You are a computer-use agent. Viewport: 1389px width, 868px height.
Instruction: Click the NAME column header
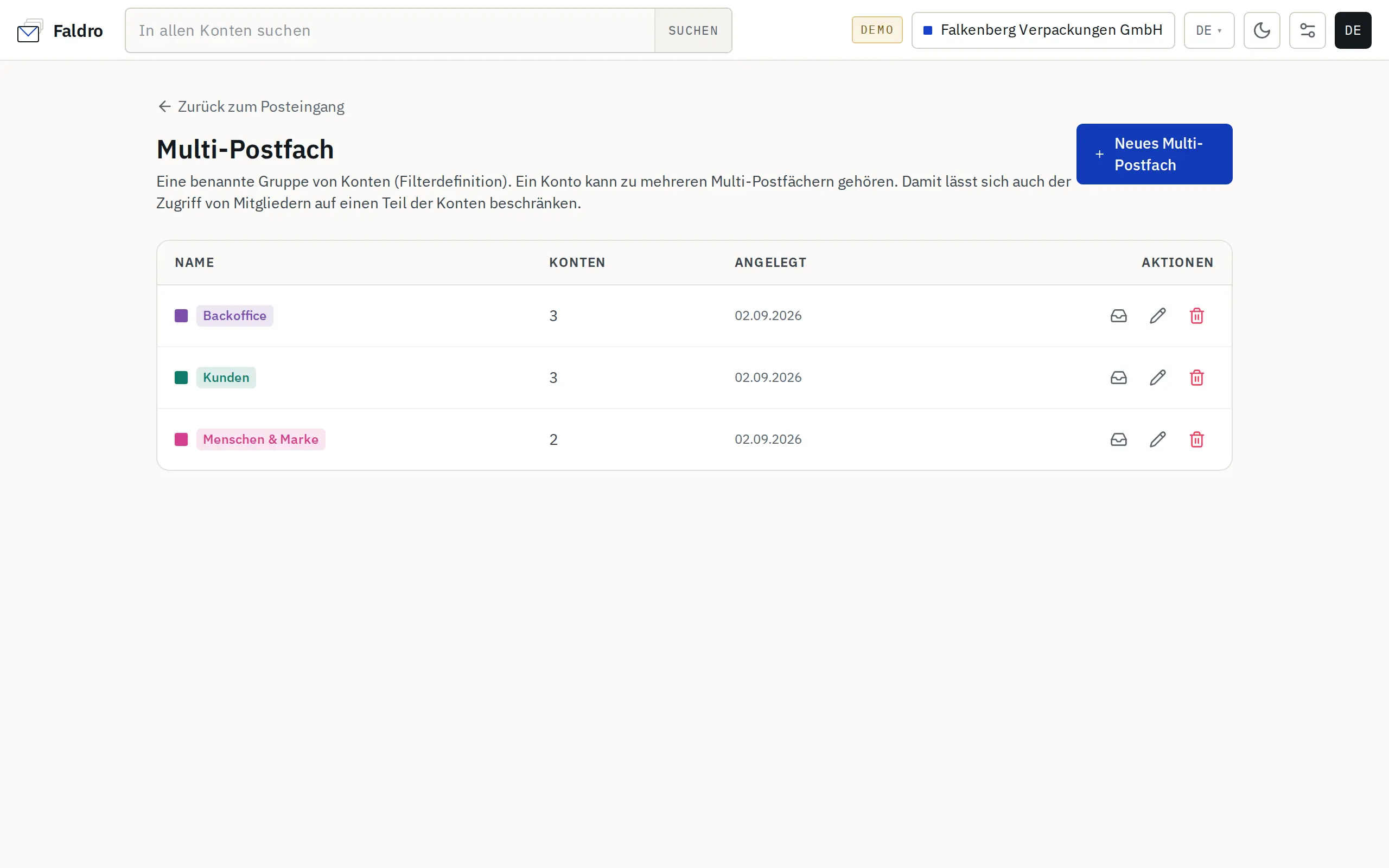195,263
